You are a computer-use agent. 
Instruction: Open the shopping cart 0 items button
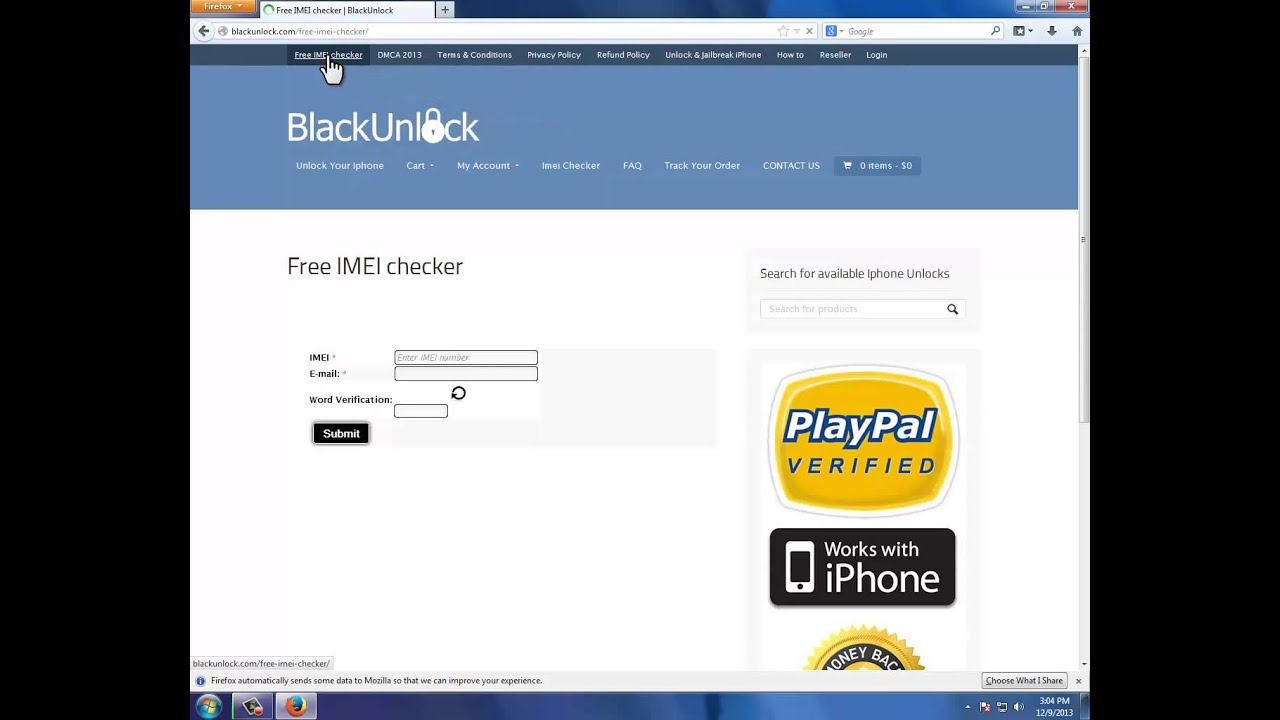click(877, 166)
